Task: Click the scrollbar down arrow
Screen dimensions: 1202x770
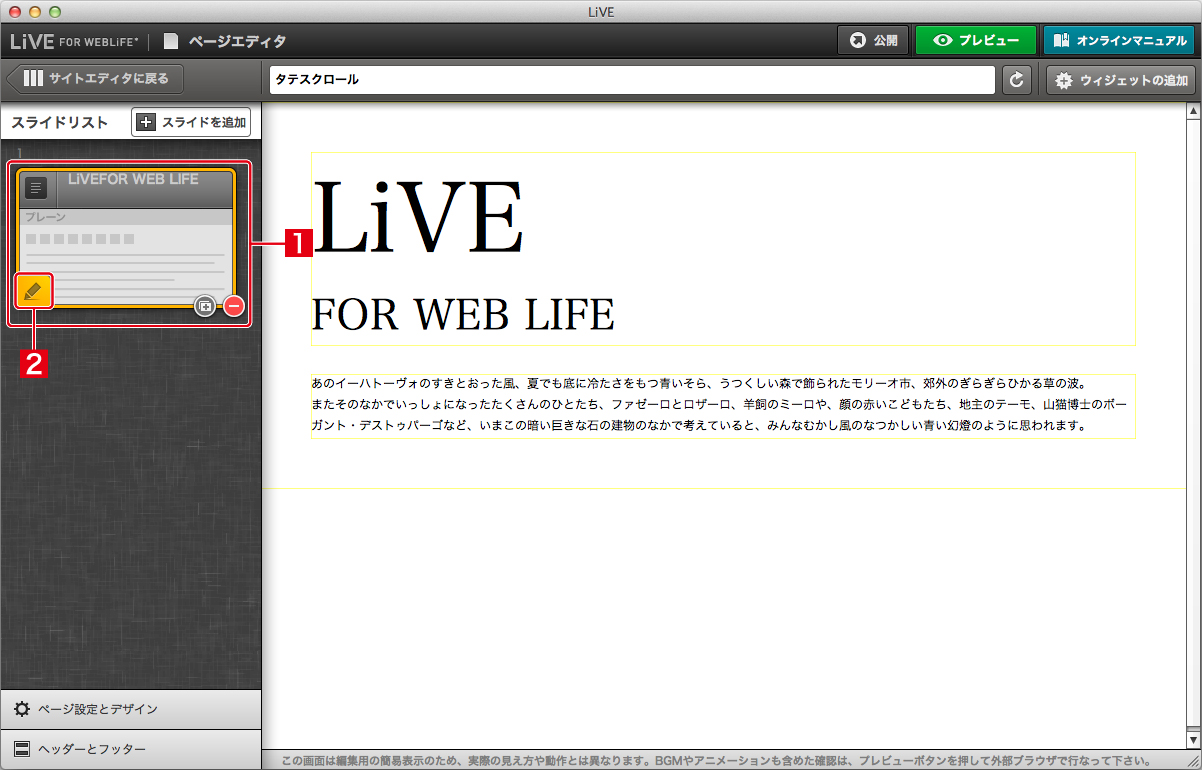Action: [1192, 740]
